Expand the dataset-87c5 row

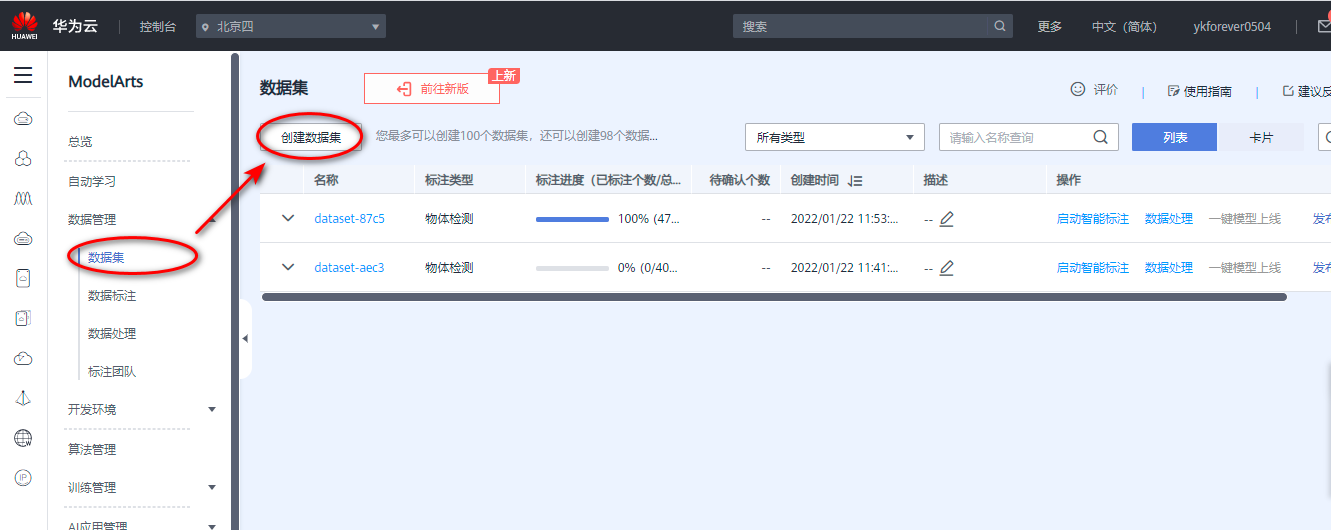(x=288, y=218)
